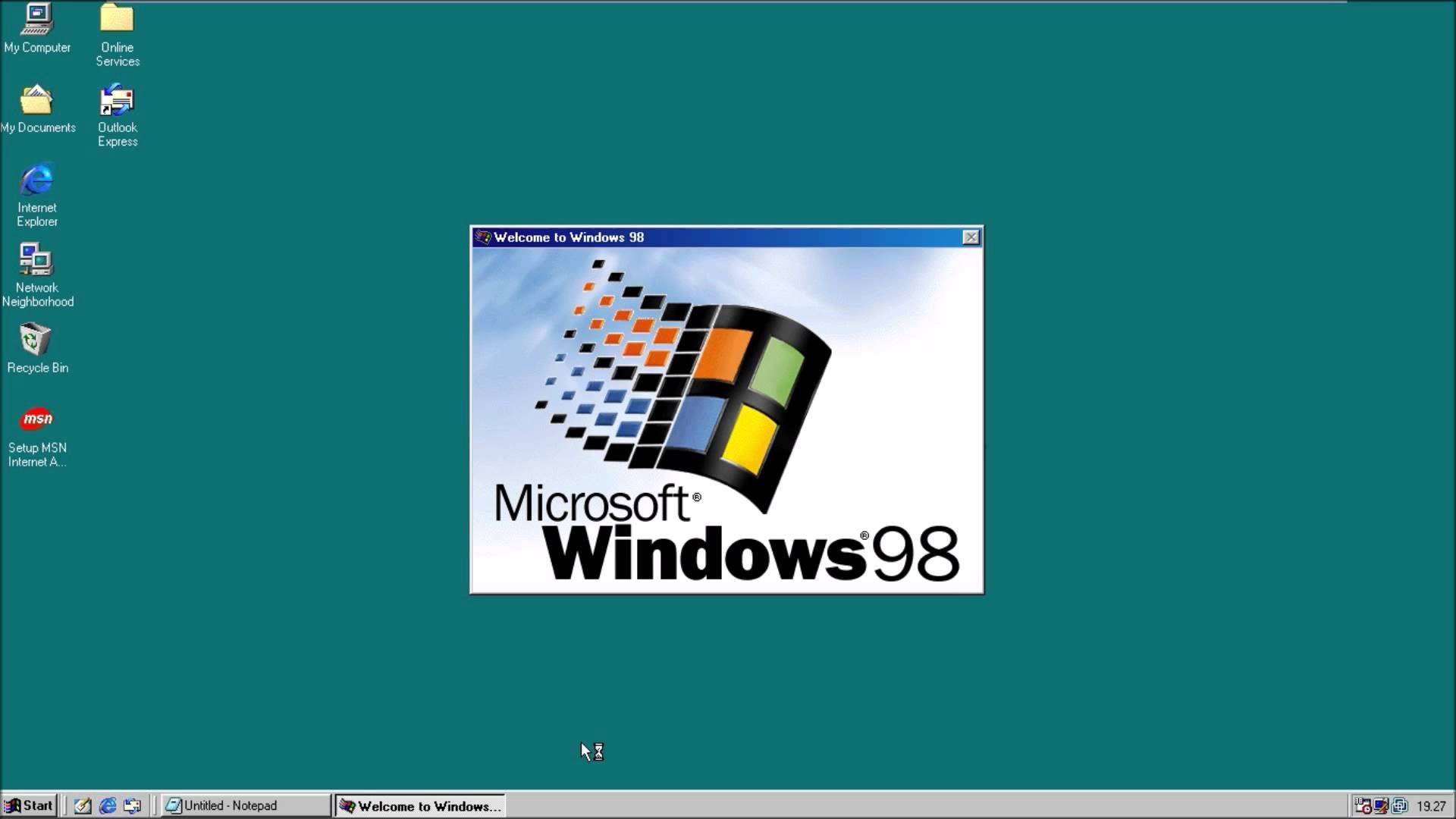Click Internet Explorer taskbar quick launch icon
1456x819 pixels.
107,805
